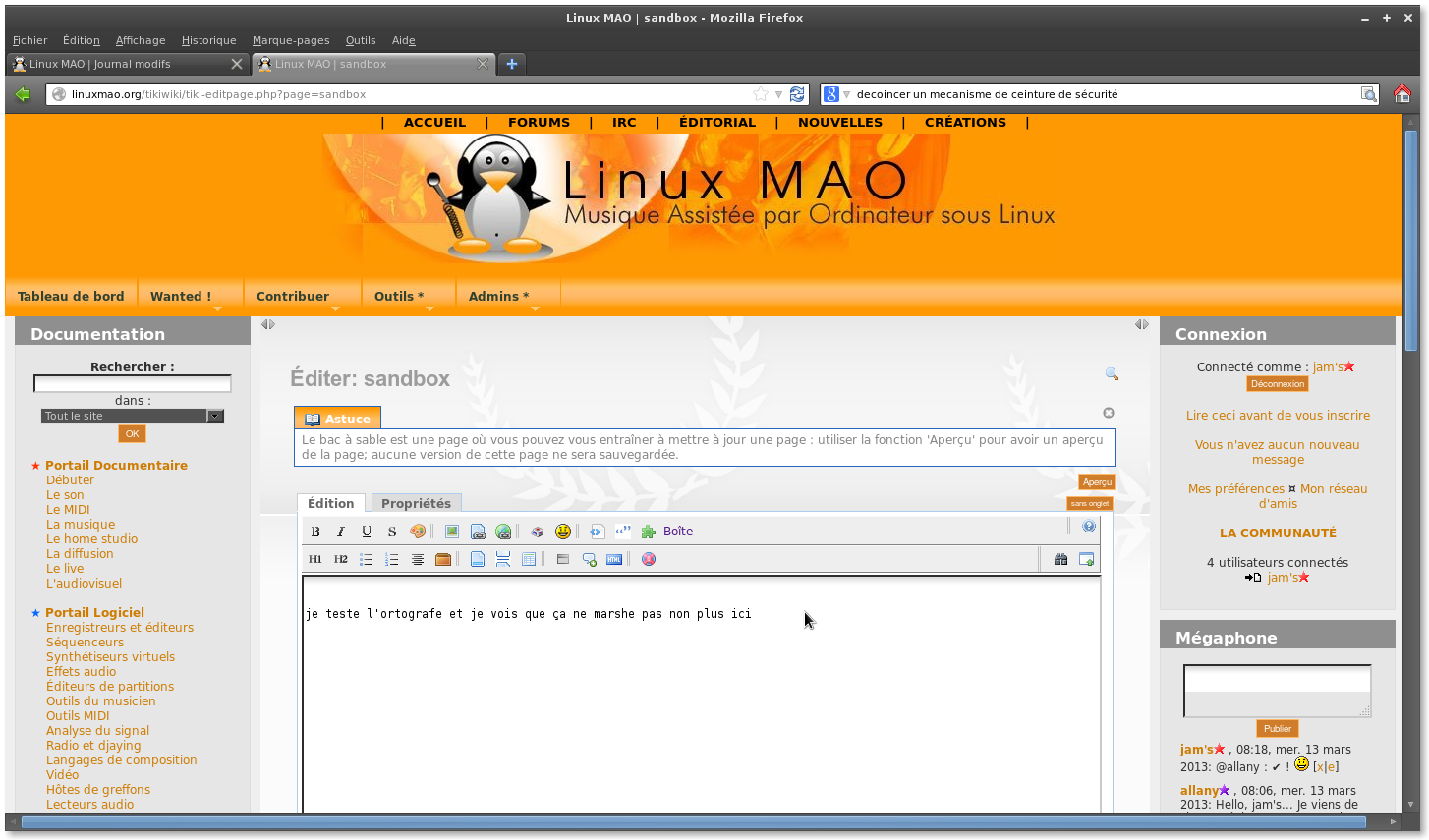Click the vertical page scrollbar
The image size is (1429, 840).
tap(1411, 240)
